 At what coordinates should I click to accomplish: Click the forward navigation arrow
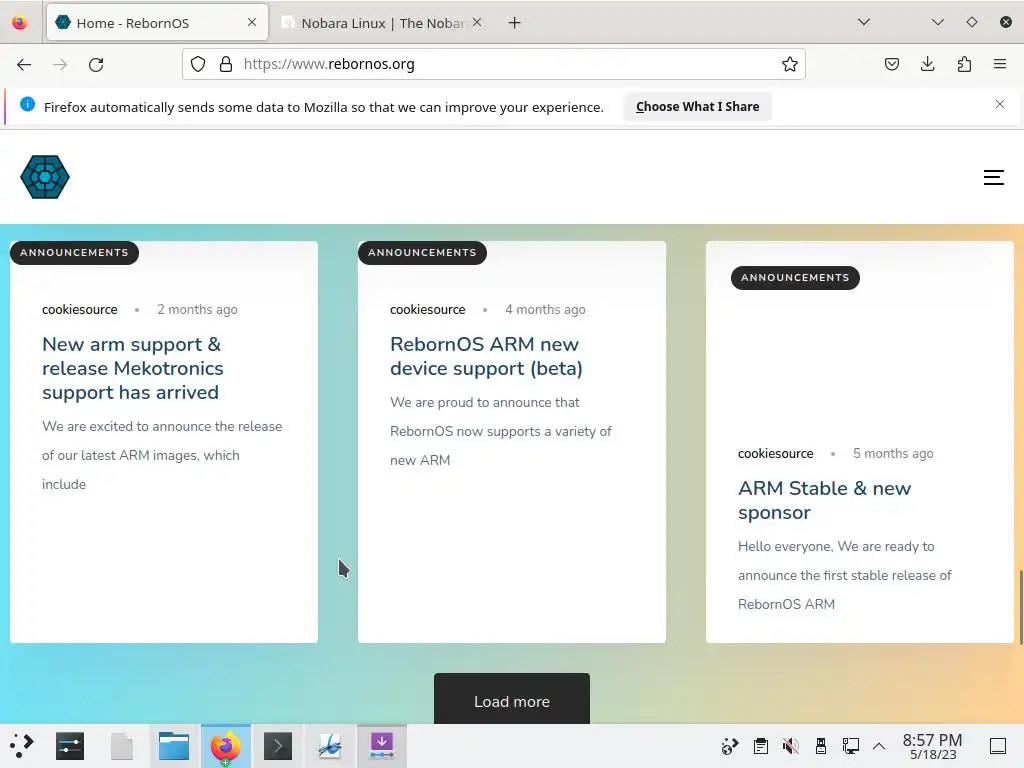coord(60,64)
